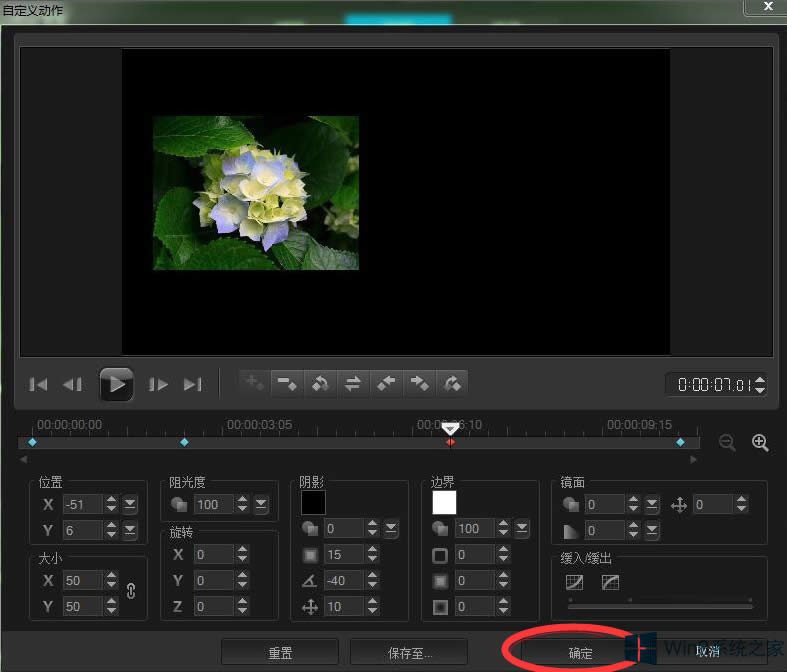
Task: Toggle the ease out option
Action: 610,582
